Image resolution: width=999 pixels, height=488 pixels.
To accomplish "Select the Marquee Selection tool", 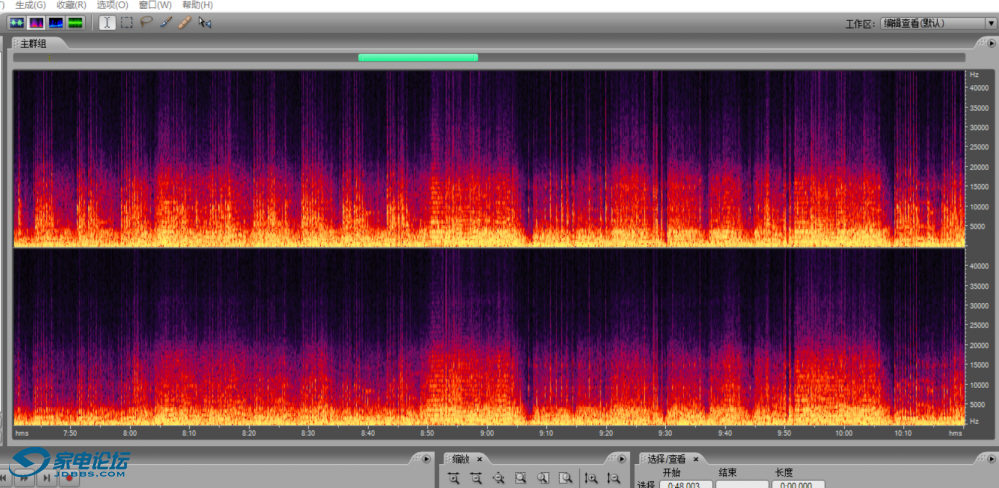I will click(127, 22).
